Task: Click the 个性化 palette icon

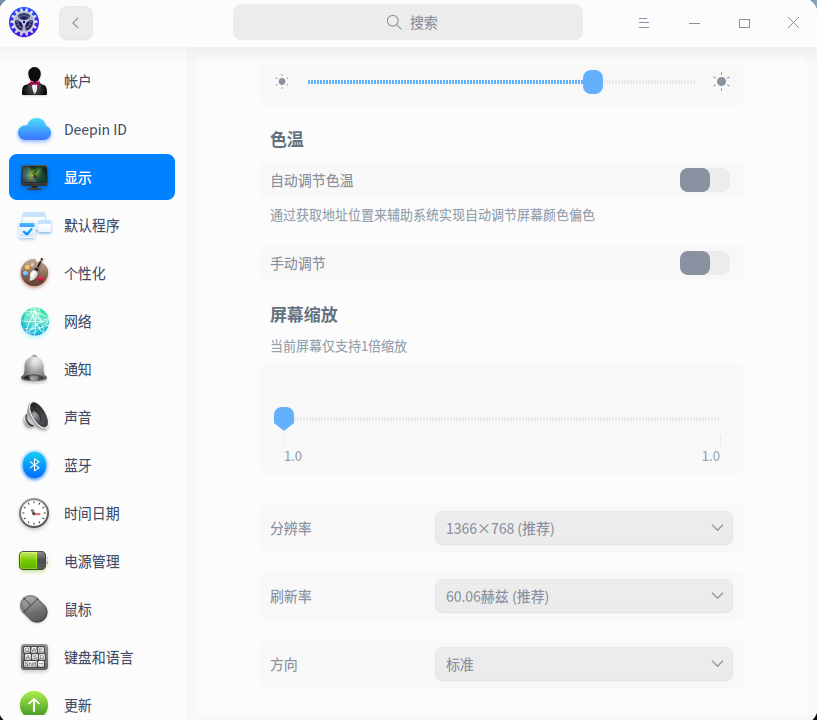Action: [34, 273]
